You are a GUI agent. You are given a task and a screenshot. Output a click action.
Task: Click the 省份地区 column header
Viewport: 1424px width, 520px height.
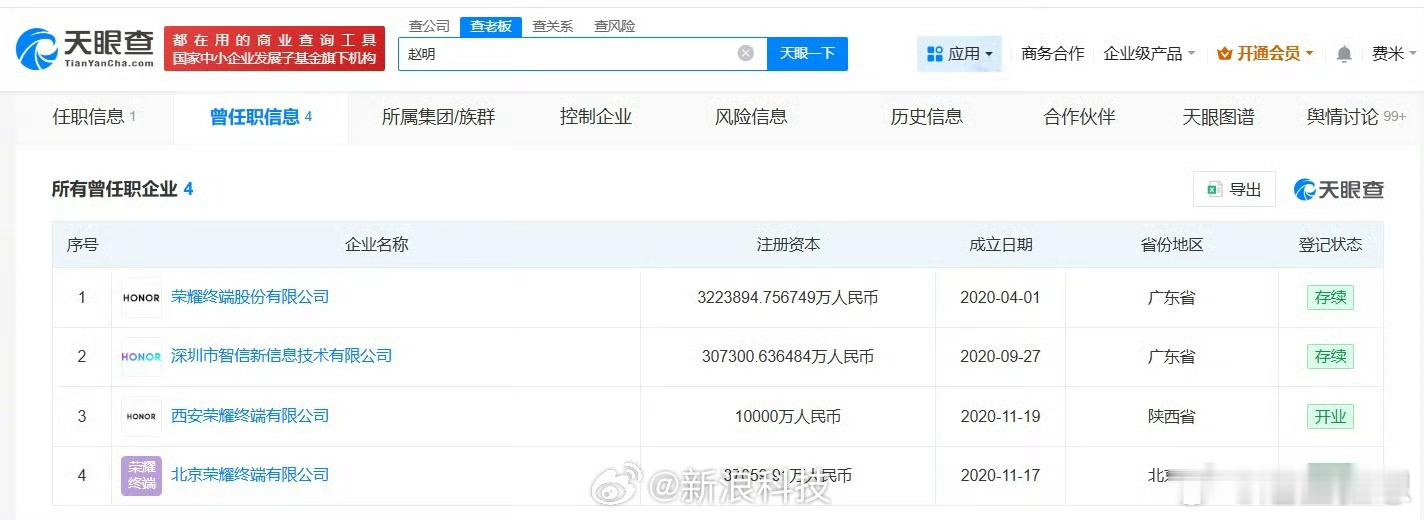[1171, 244]
